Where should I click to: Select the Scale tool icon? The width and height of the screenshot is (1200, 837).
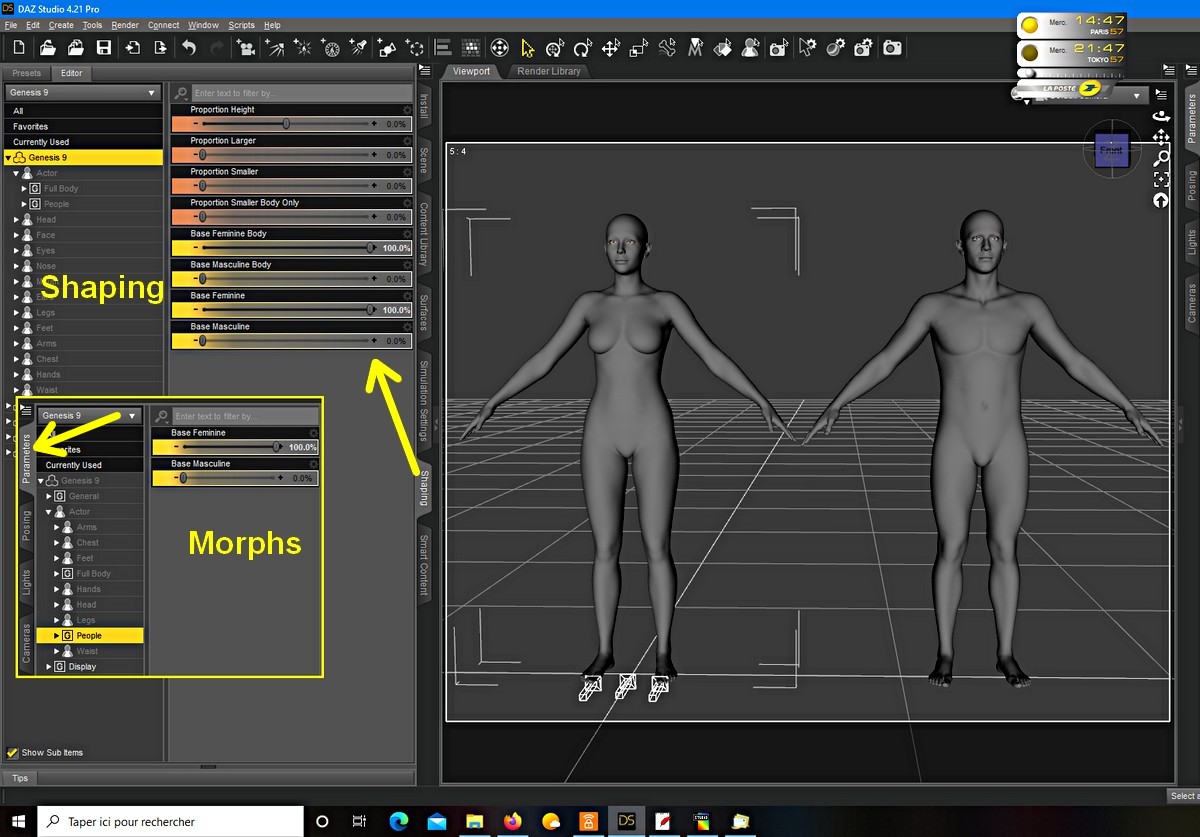[x=639, y=47]
